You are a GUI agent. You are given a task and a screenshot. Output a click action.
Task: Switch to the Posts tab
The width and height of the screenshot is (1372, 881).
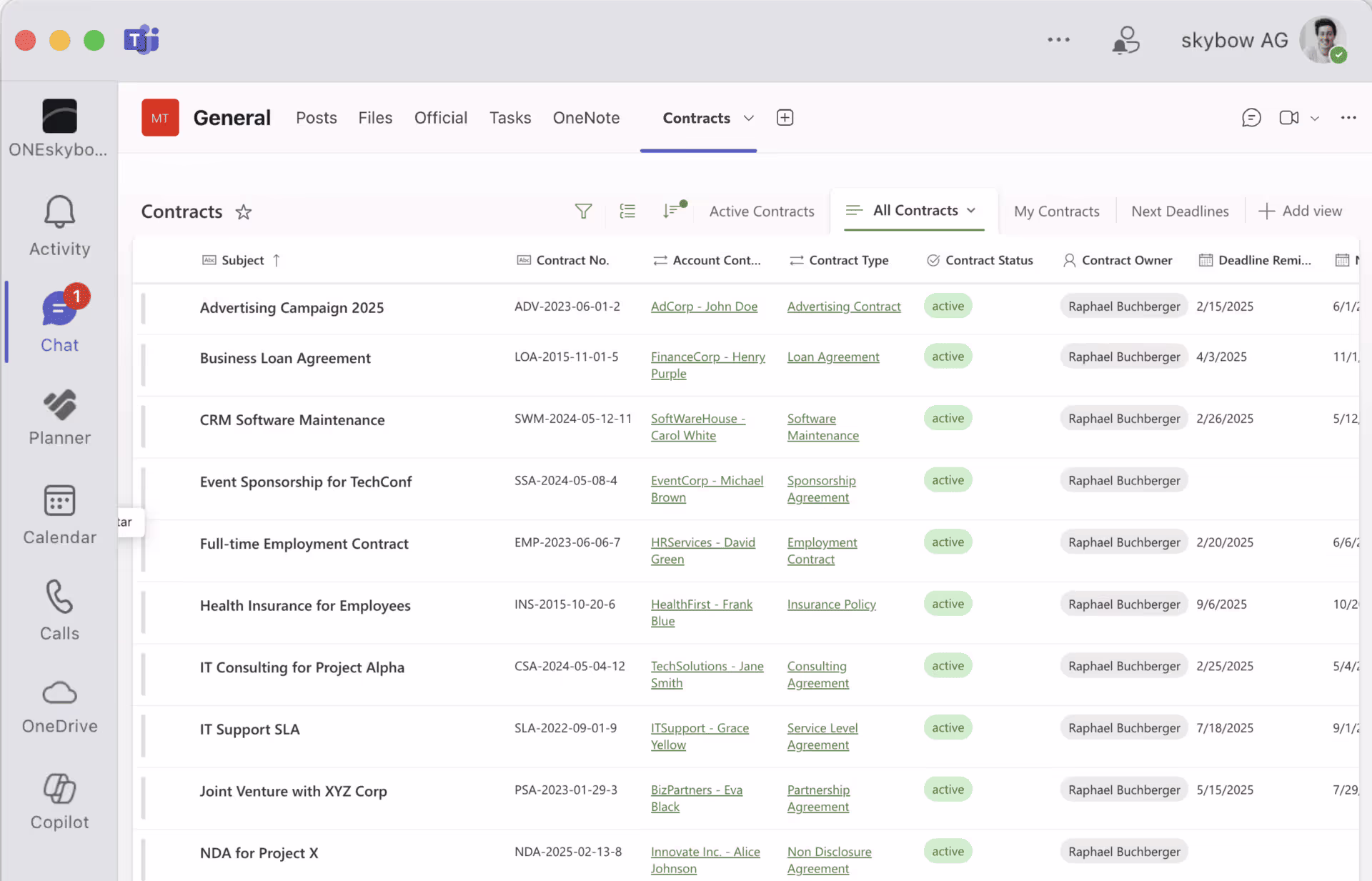tap(316, 118)
